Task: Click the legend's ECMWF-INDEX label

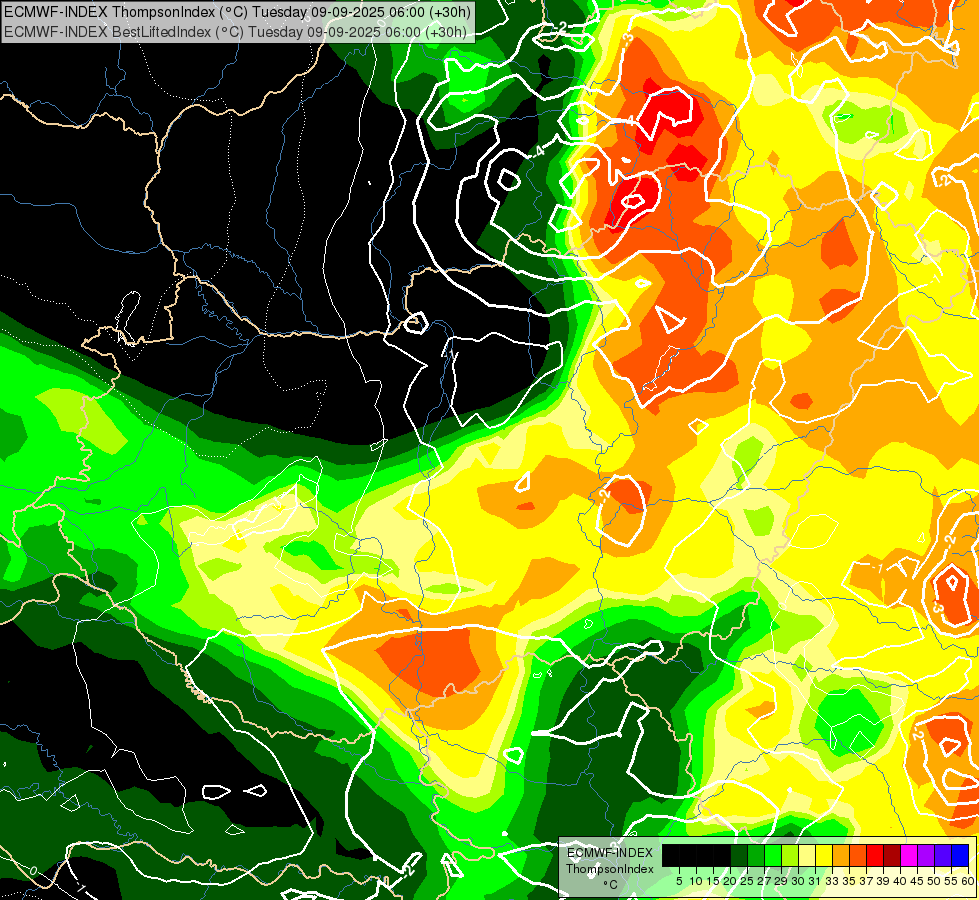Action: point(610,853)
